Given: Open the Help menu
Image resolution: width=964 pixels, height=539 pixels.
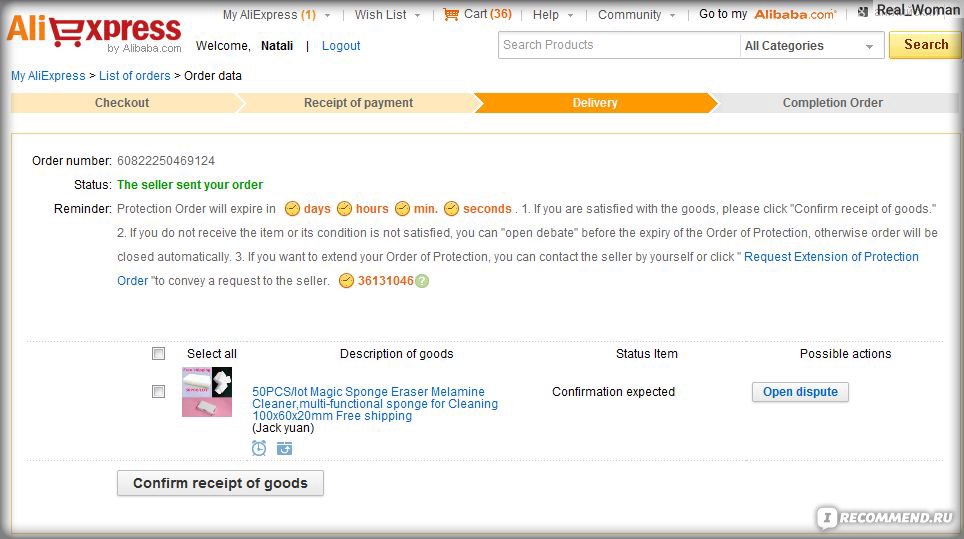Looking at the screenshot, I should tap(553, 15).
